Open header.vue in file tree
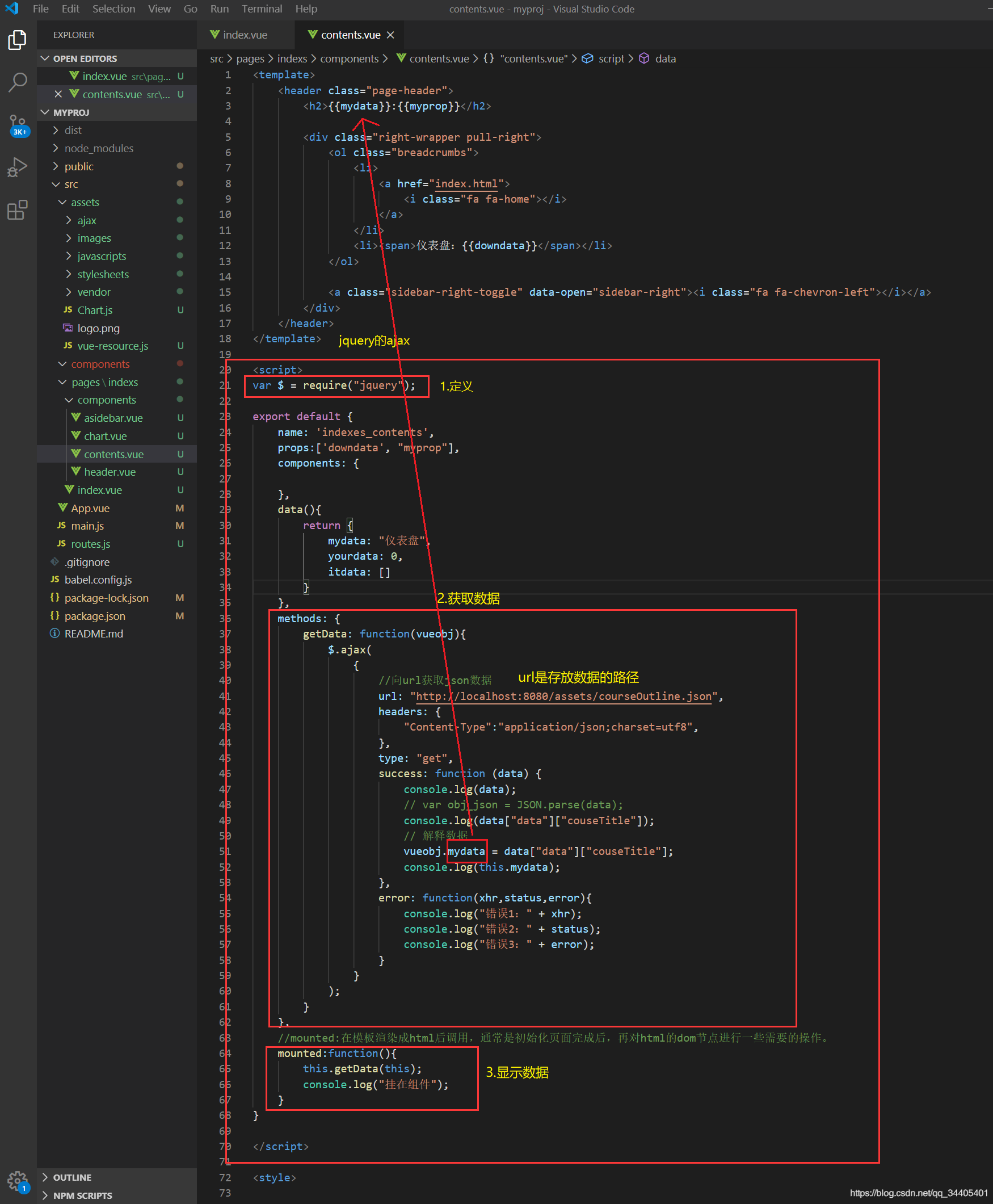Screen dimensions: 993x1204 (110, 472)
